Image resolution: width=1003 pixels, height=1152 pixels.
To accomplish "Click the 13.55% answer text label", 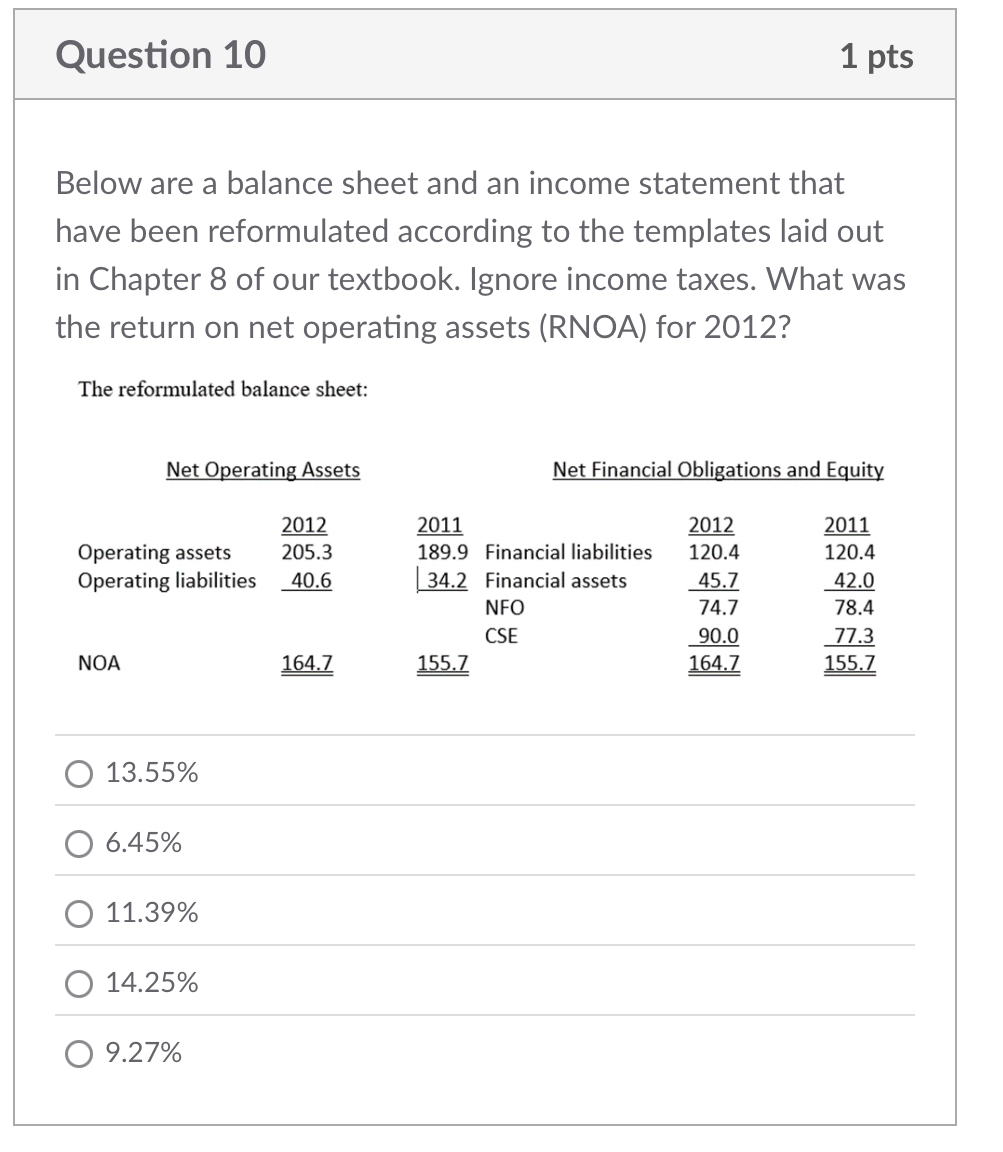I will click(150, 772).
